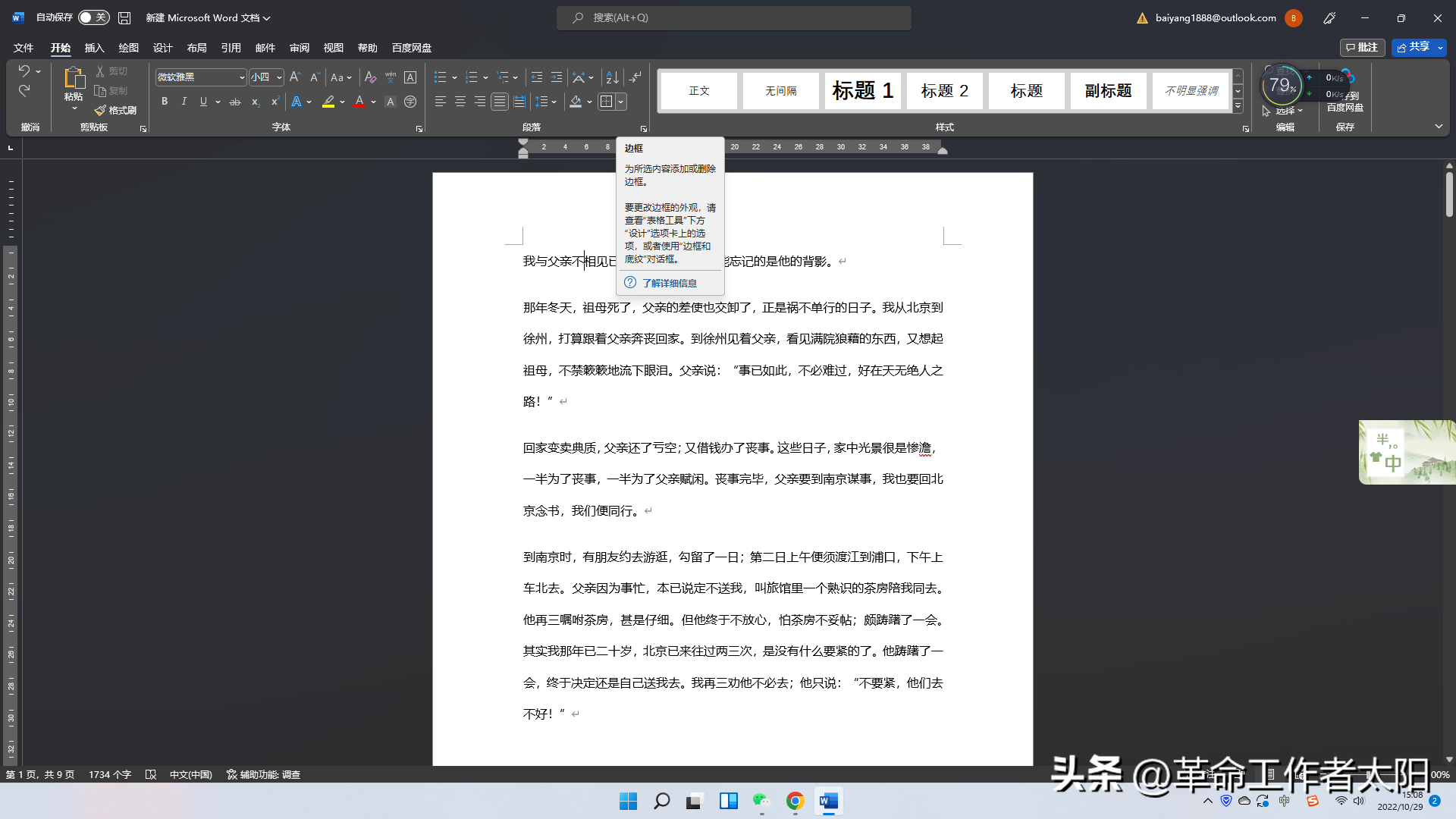Click the bullet list icon

click(440, 77)
